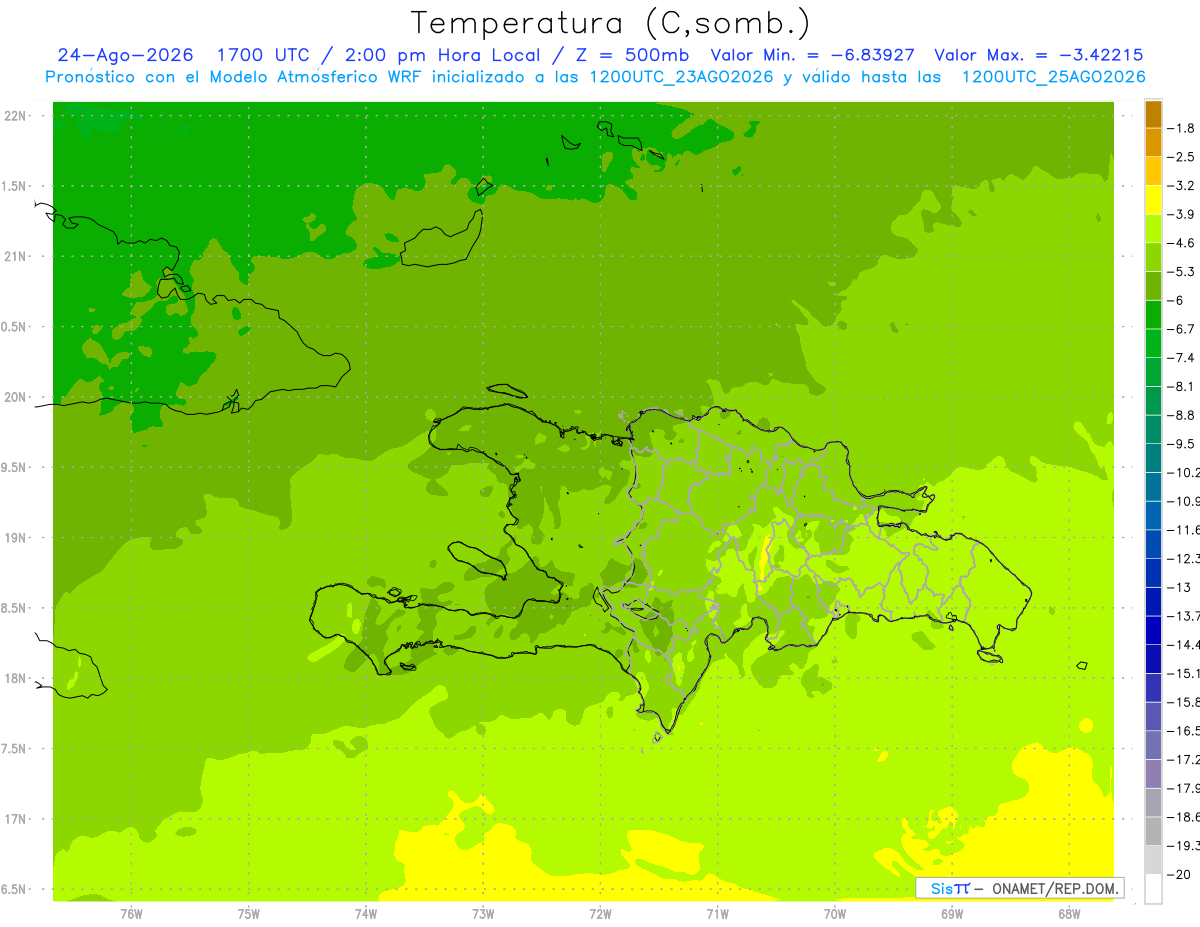Click the '76W' longitude label
This screenshot has width=1200, height=927.
131,914
